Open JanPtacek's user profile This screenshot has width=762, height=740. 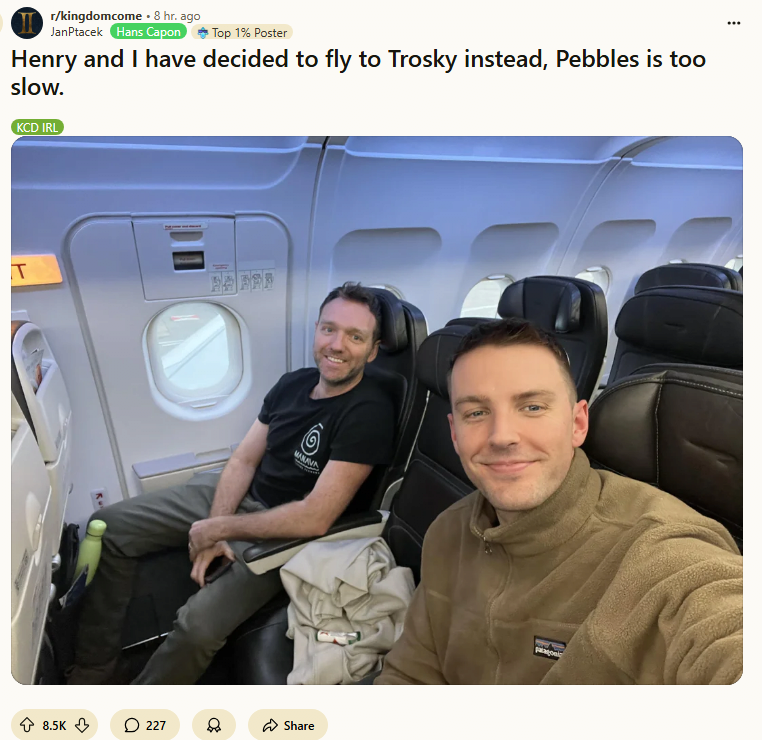[76, 32]
